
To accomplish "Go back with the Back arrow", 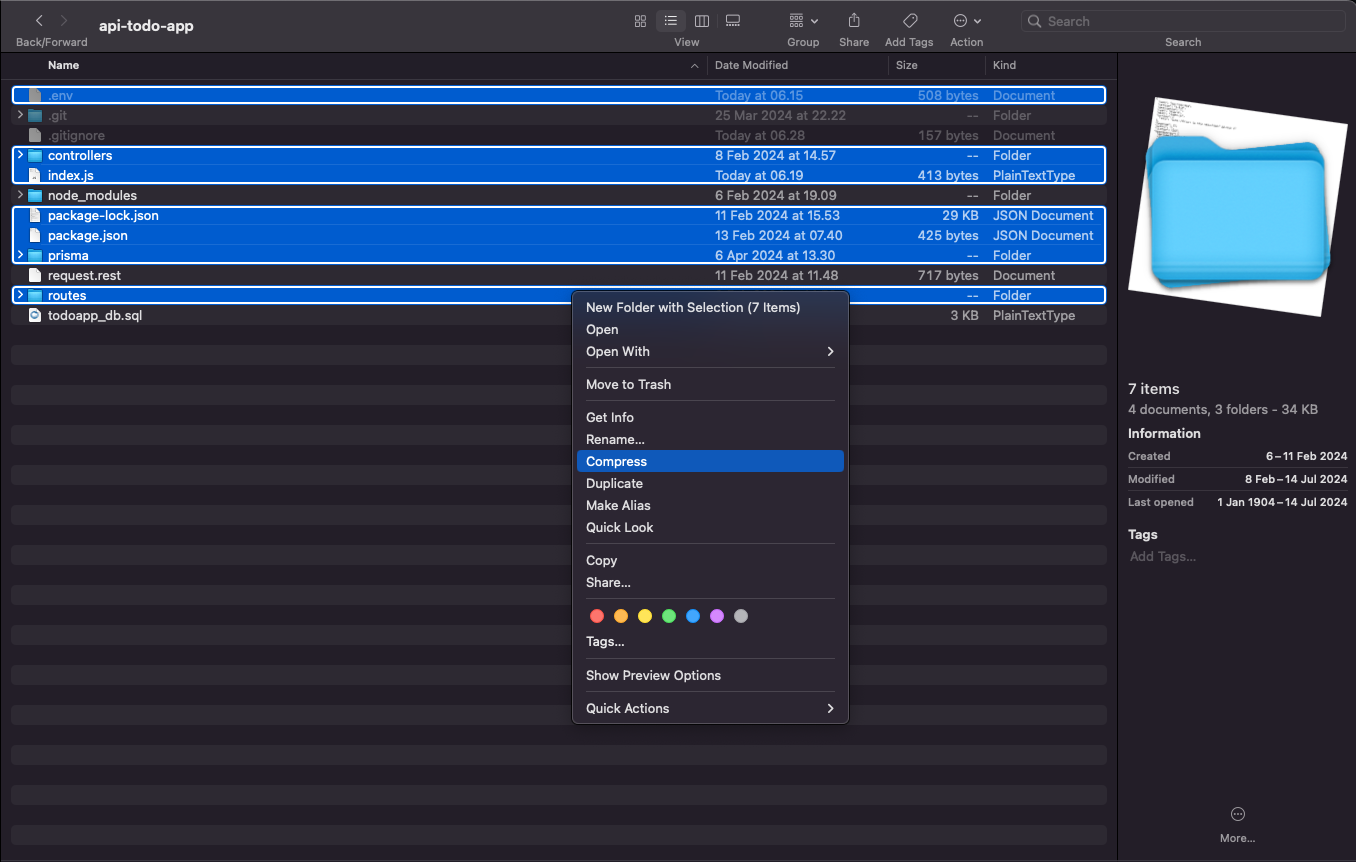I will pos(39,21).
